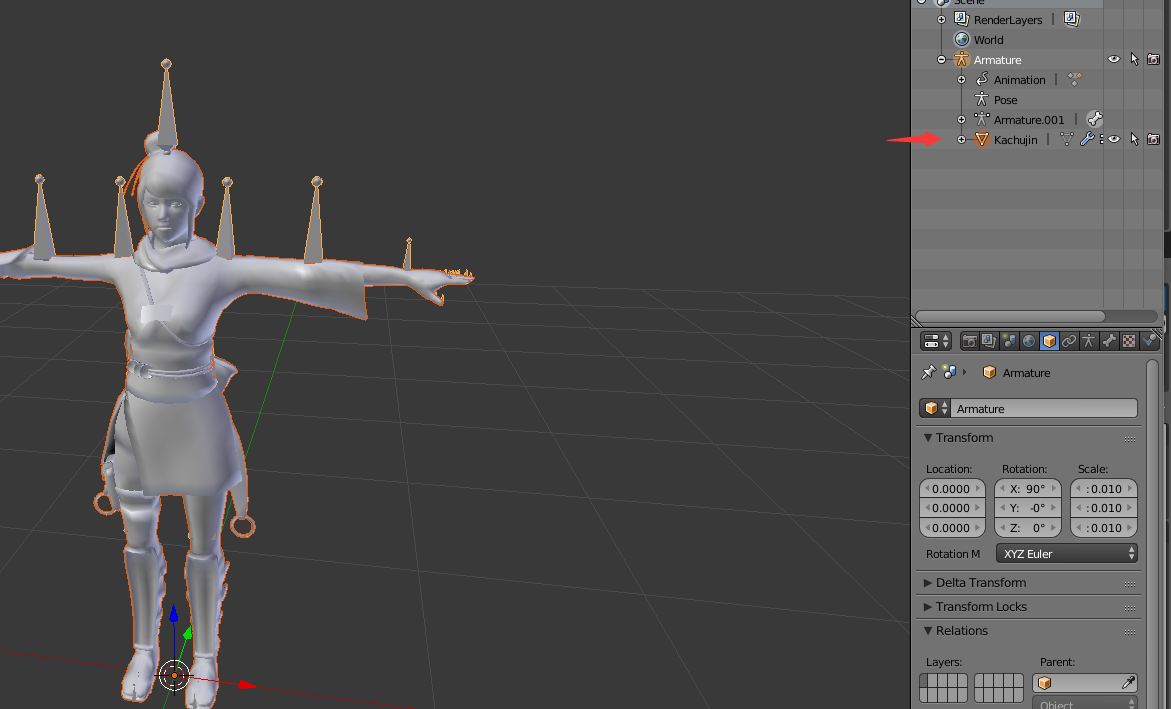The height and width of the screenshot is (709, 1171).
Task: Select the World item in outliner
Action: point(988,40)
